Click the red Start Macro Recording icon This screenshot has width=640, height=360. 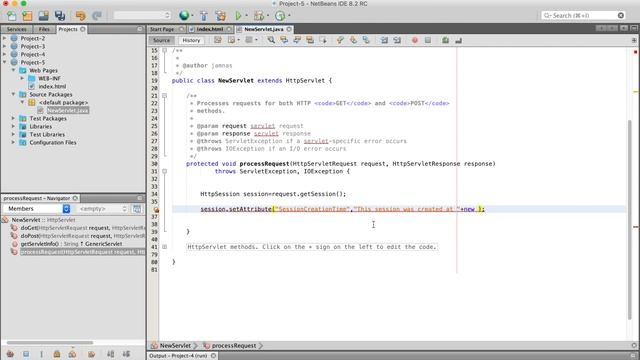pyautogui.click(x=415, y=40)
